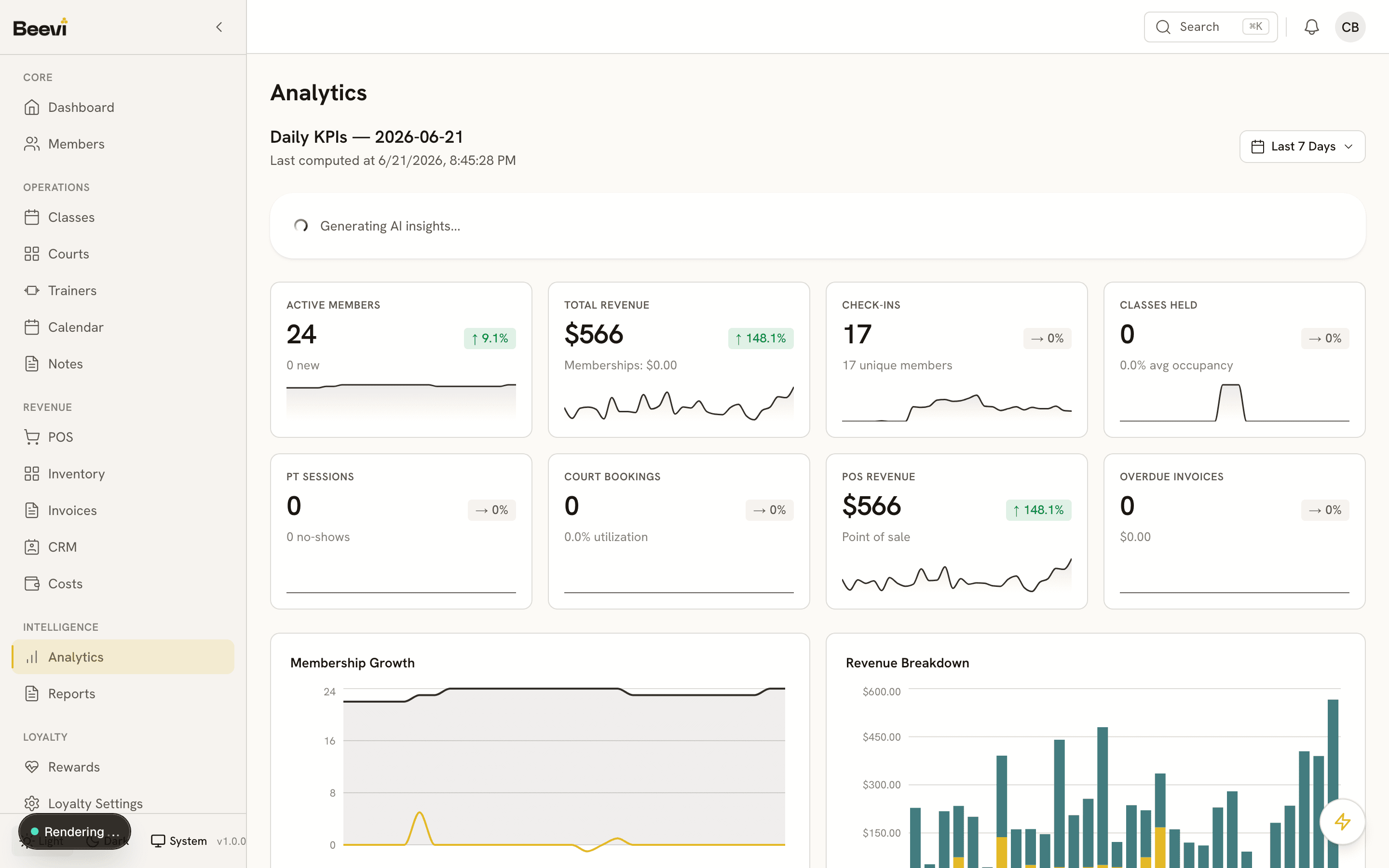The width and height of the screenshot is (1389, 868).
Task: Switch theme to System
Action: pos(178,841)
